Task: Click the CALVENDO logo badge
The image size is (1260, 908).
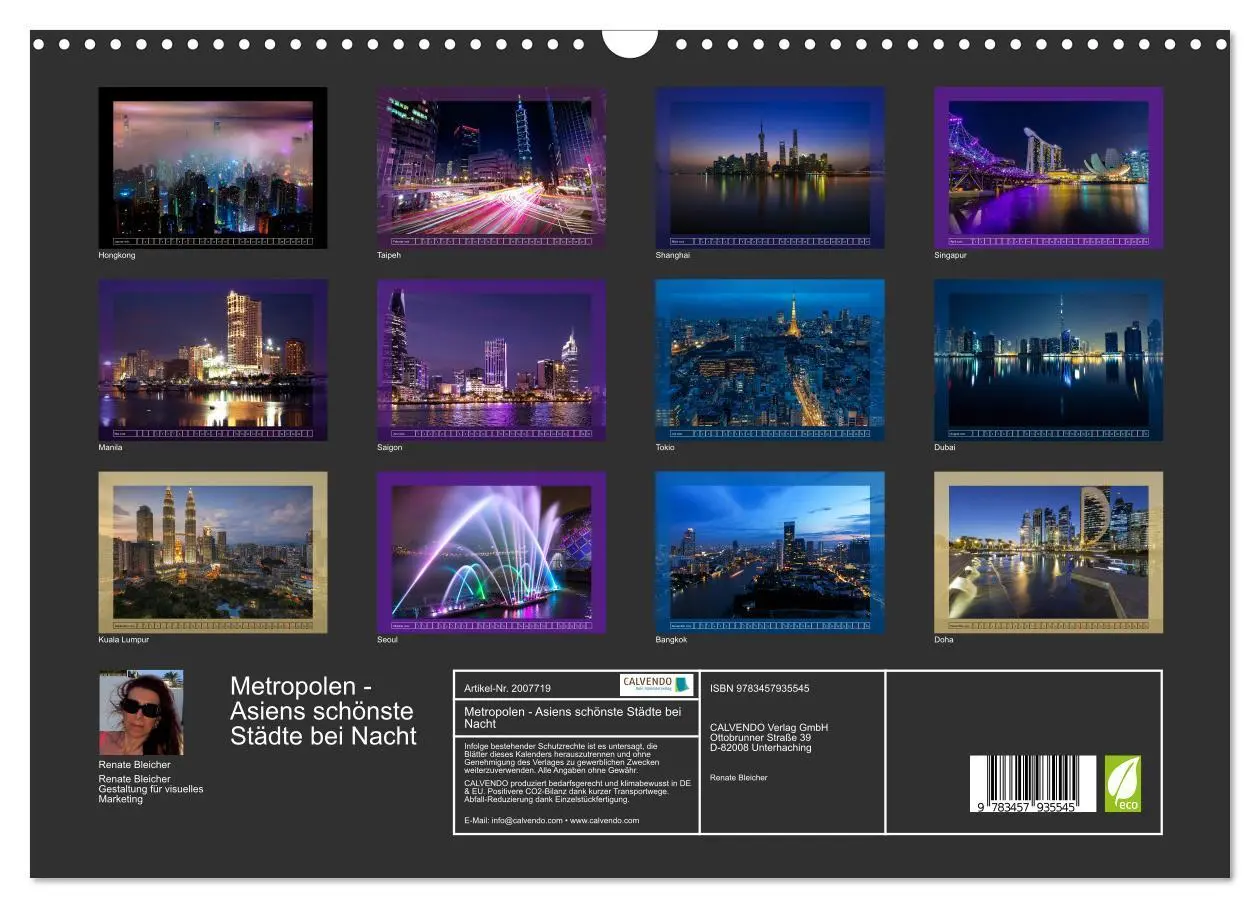Action: point(657,685)
